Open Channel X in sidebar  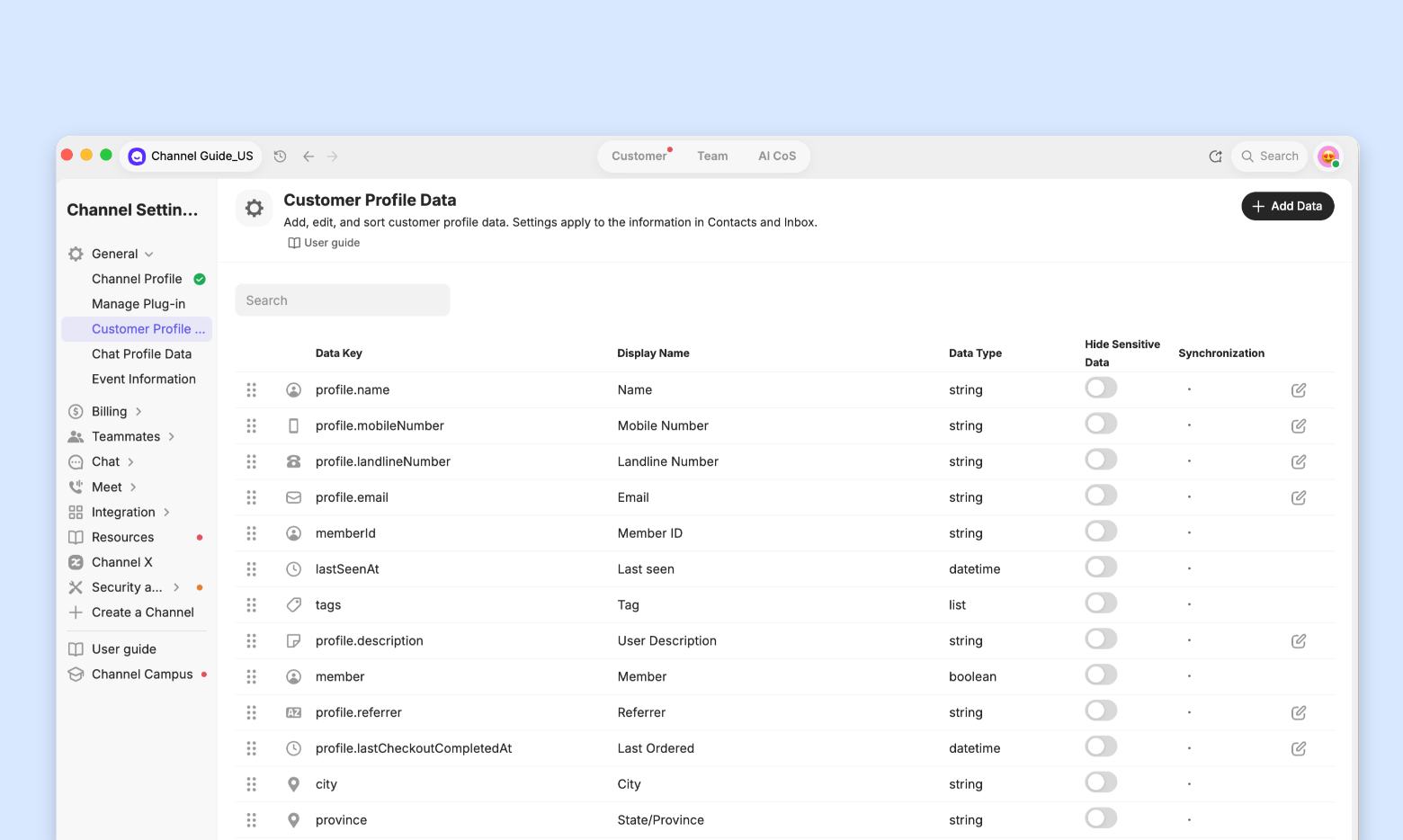(122, 563)
